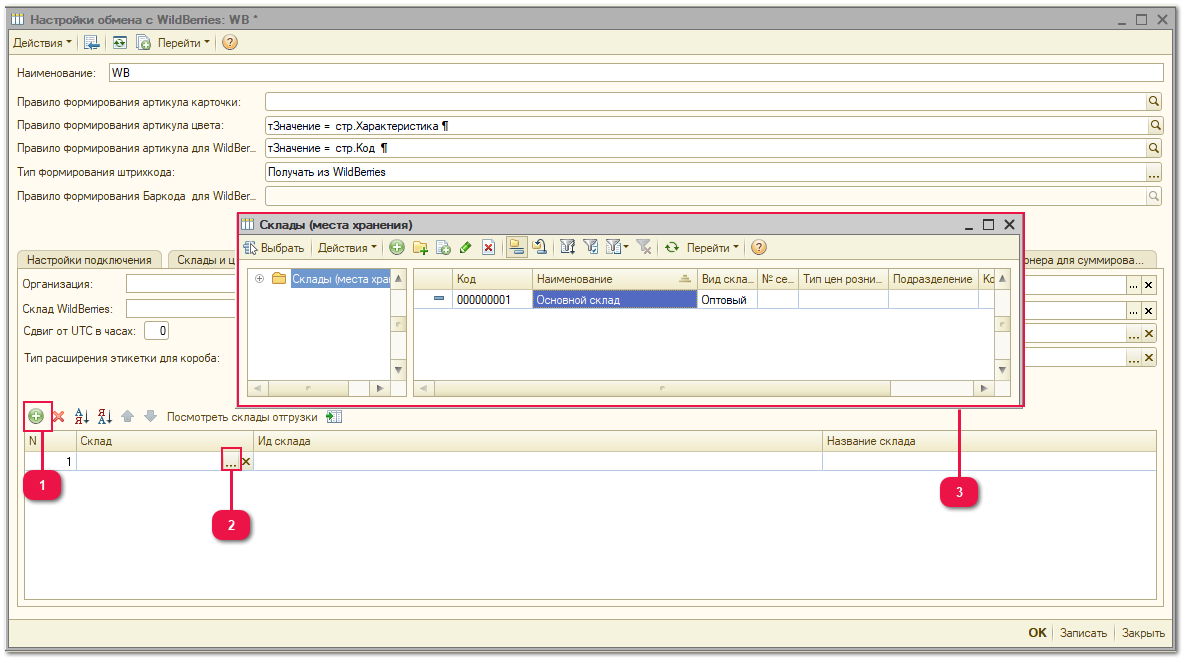
Task: Open help in Склады window
Action: click(x=759, y=247)
